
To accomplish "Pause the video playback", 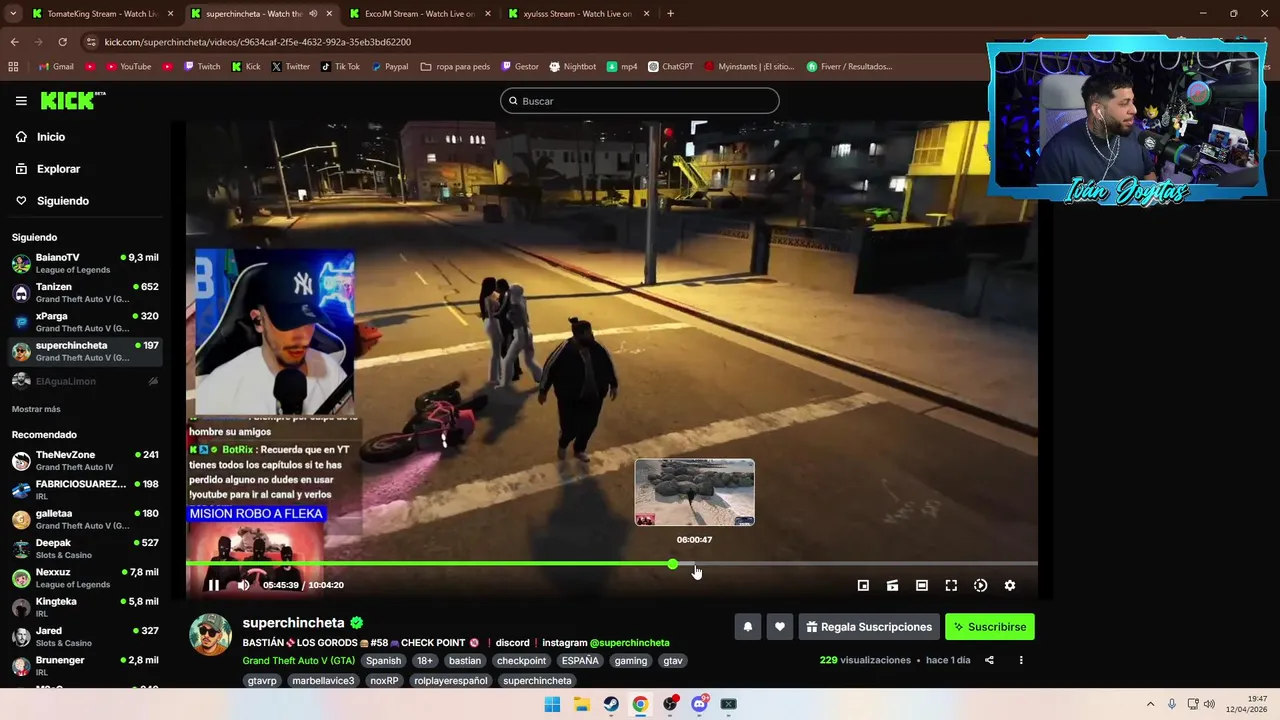I will (x=213, y=585).
